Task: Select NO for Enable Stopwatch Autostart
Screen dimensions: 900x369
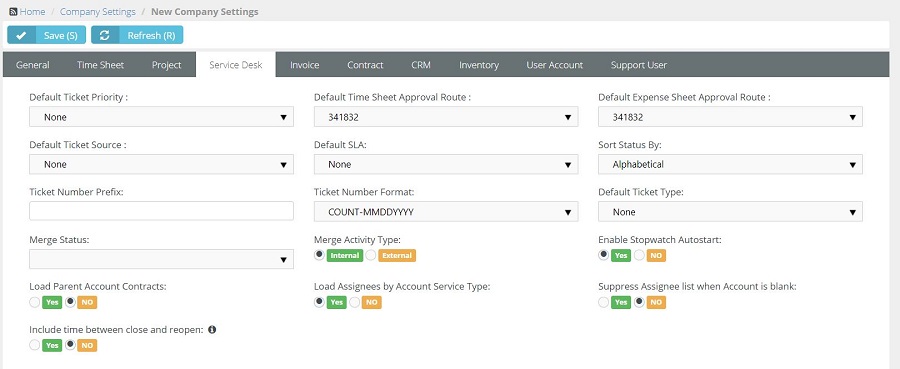Action: tap(639, 255)
